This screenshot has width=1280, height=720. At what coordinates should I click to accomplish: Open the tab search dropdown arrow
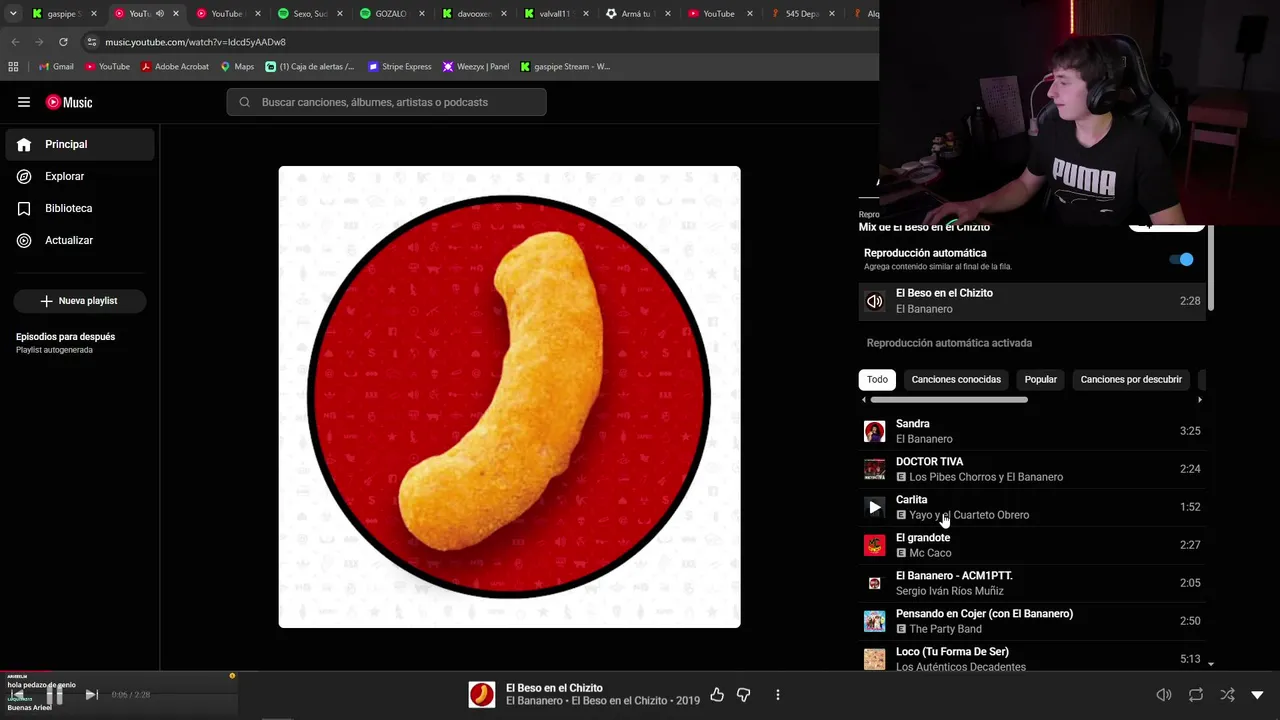(x=13, y=14)
